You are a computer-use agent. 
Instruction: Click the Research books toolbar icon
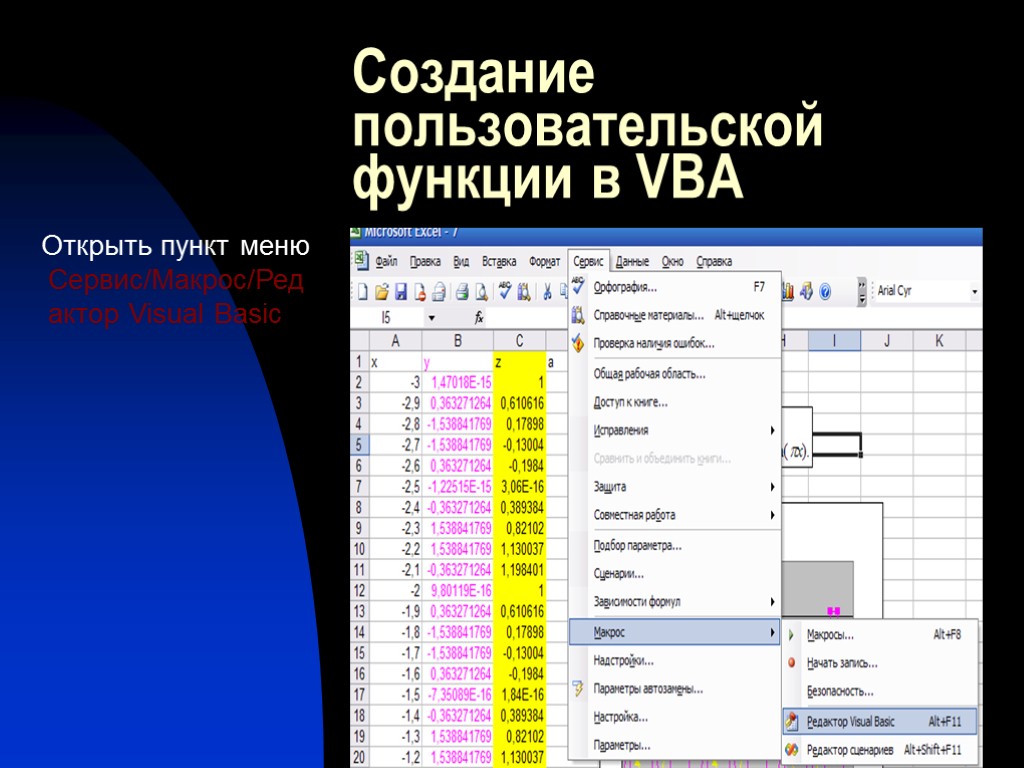(x=524, y=291)
